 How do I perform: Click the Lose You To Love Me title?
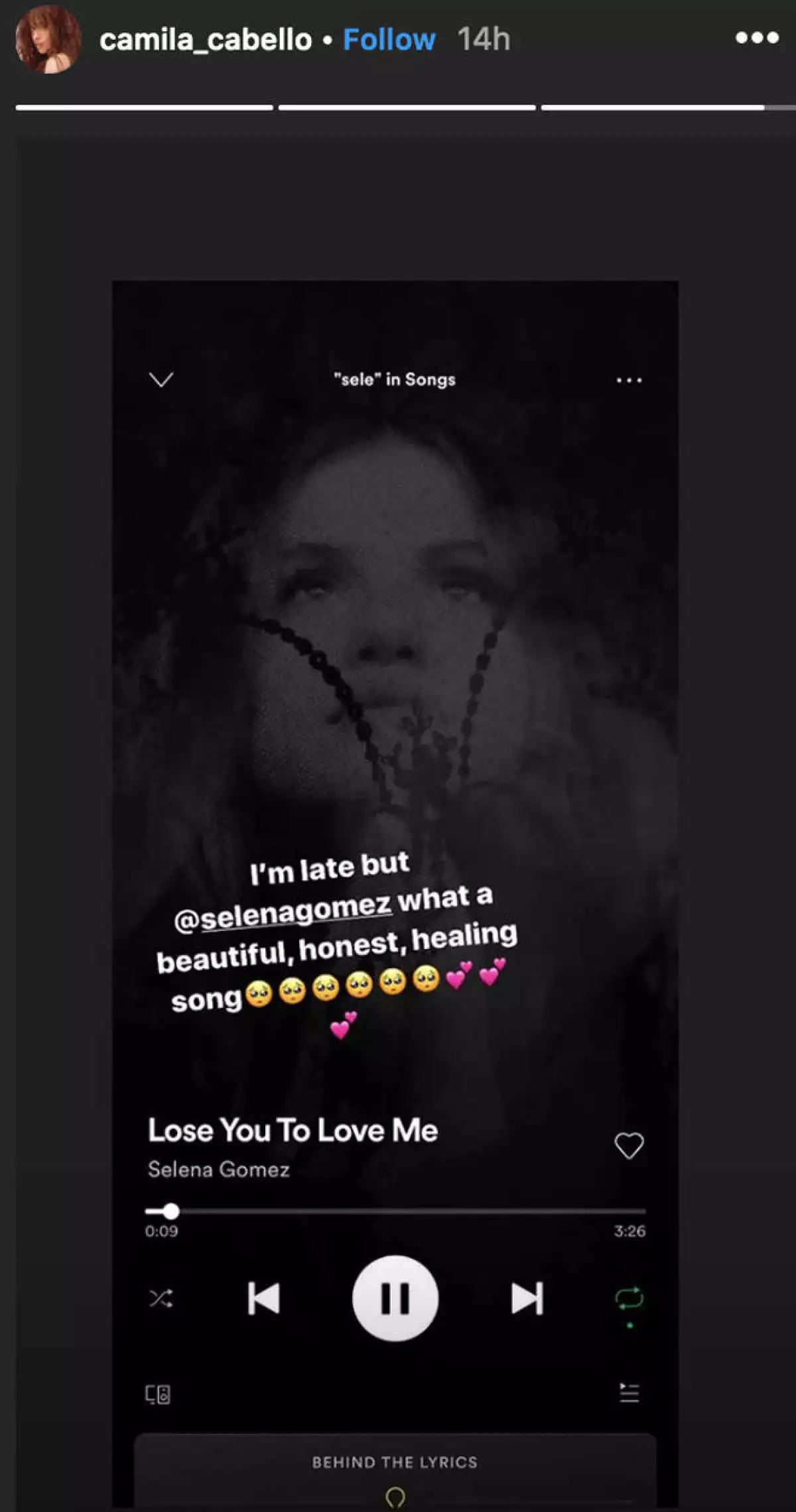point(293,1131)
